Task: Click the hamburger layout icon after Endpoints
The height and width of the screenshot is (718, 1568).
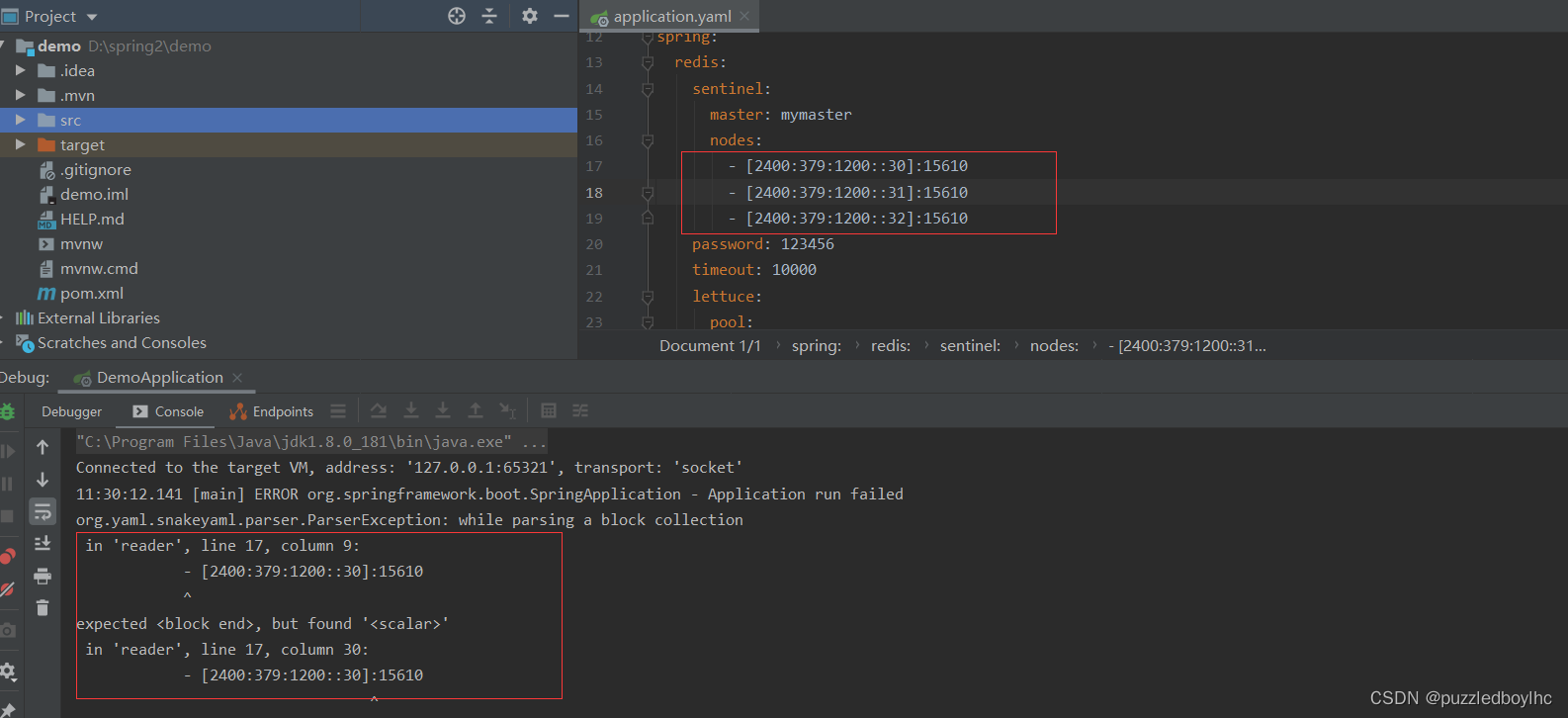Action: [338, 410]
